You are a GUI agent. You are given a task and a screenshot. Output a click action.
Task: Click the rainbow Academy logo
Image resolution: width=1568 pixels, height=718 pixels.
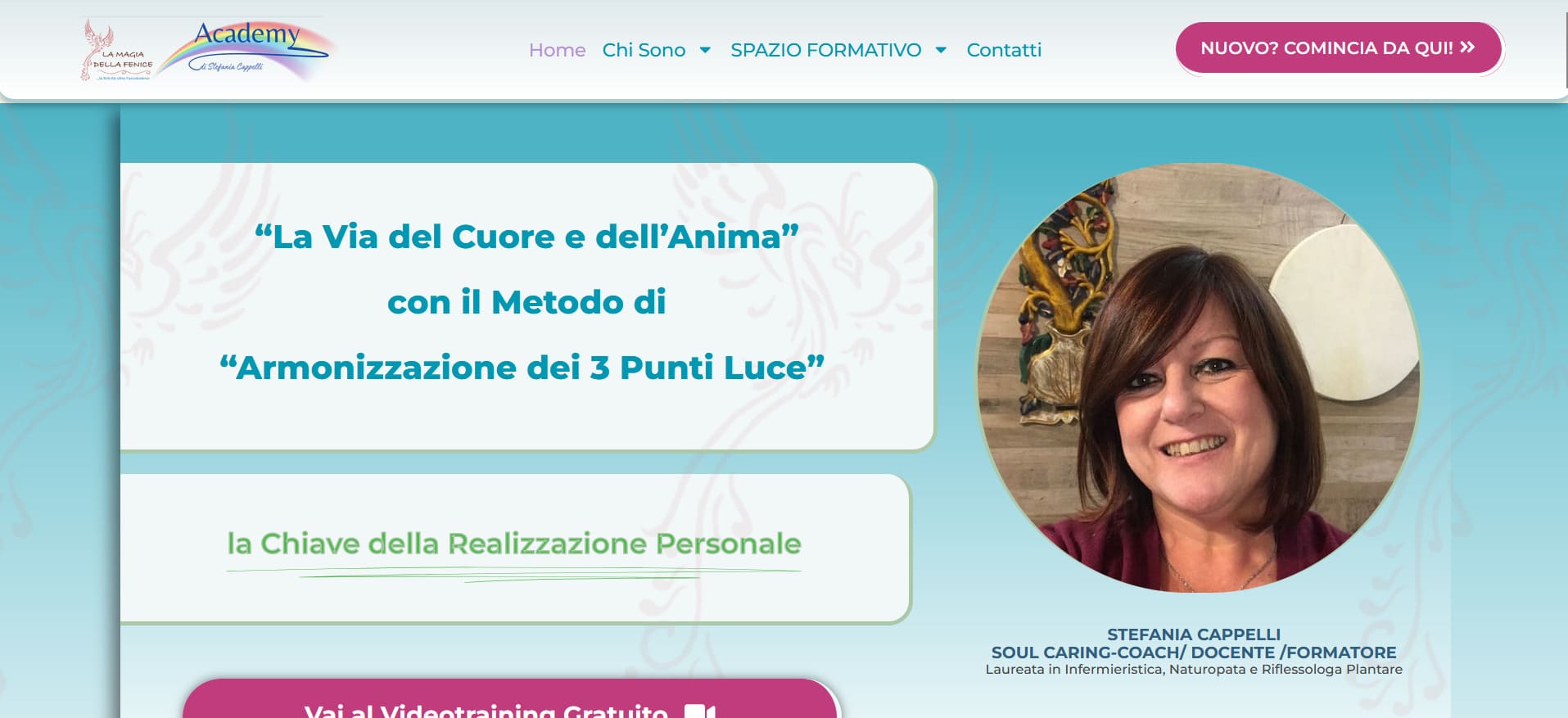coord(246,49)
